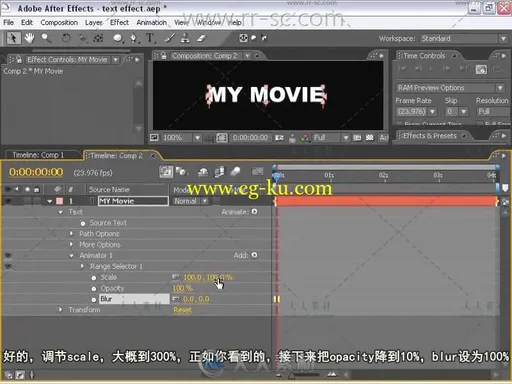
Task: Select the Selection arrow tool
Action: [14, 38]
